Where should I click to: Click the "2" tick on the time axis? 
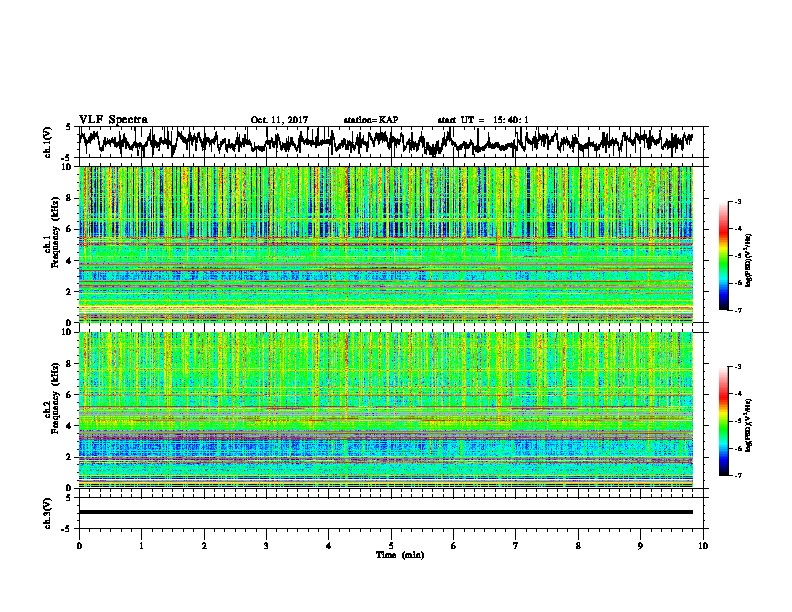click(x=204, y=546)
